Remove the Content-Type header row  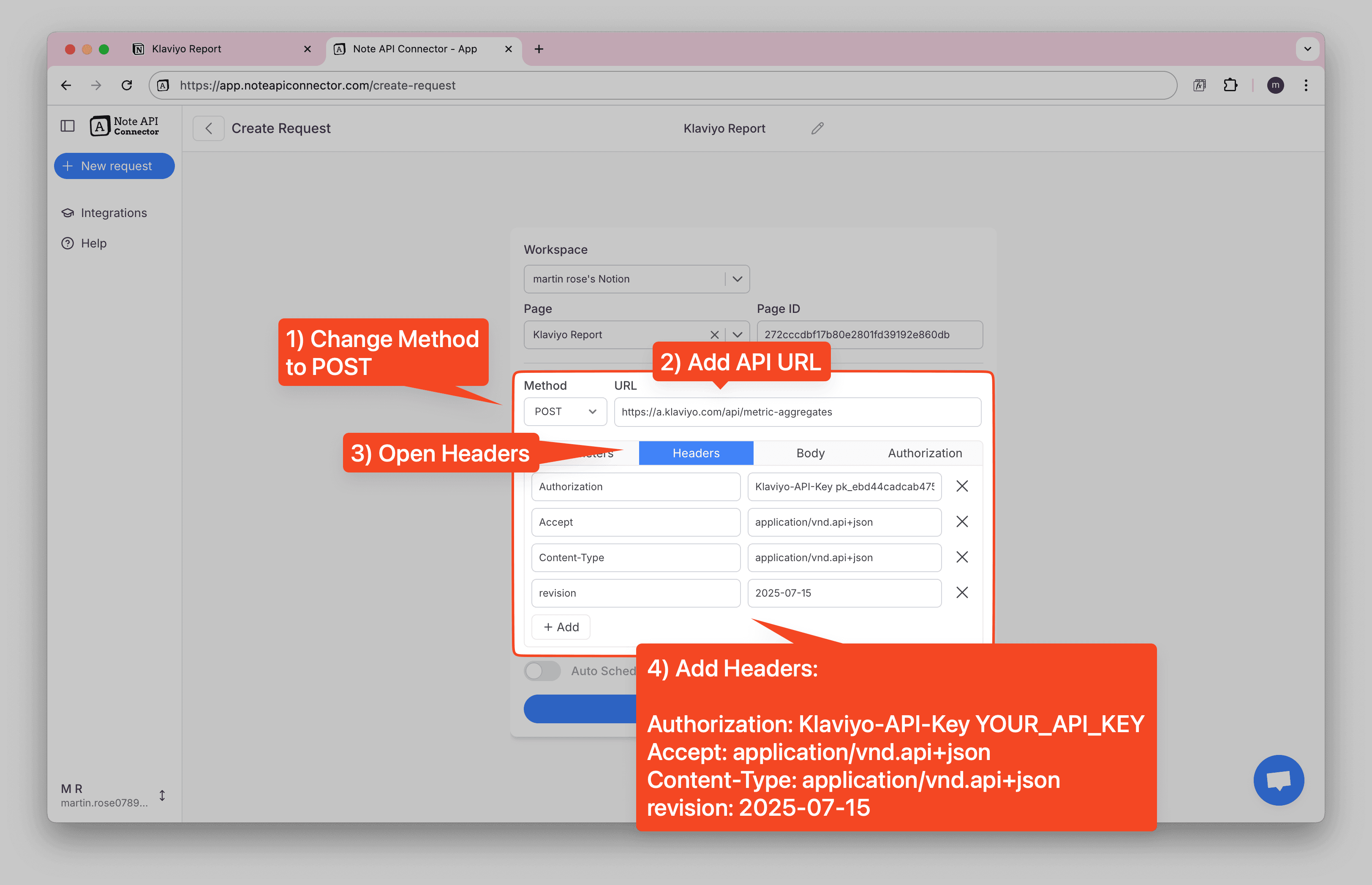point(961,557)
